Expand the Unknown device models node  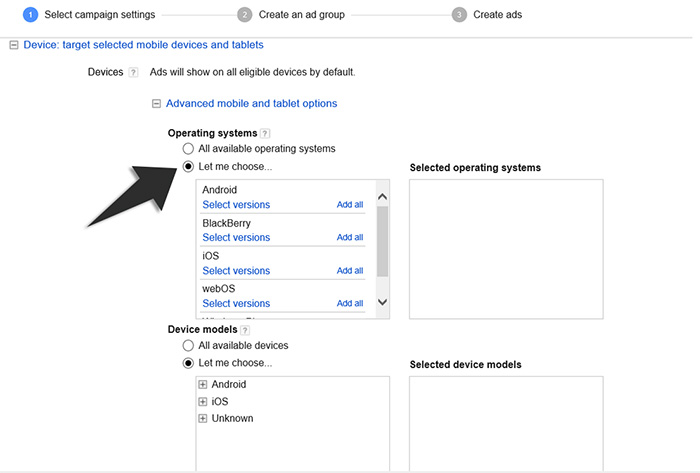point(203,419)
